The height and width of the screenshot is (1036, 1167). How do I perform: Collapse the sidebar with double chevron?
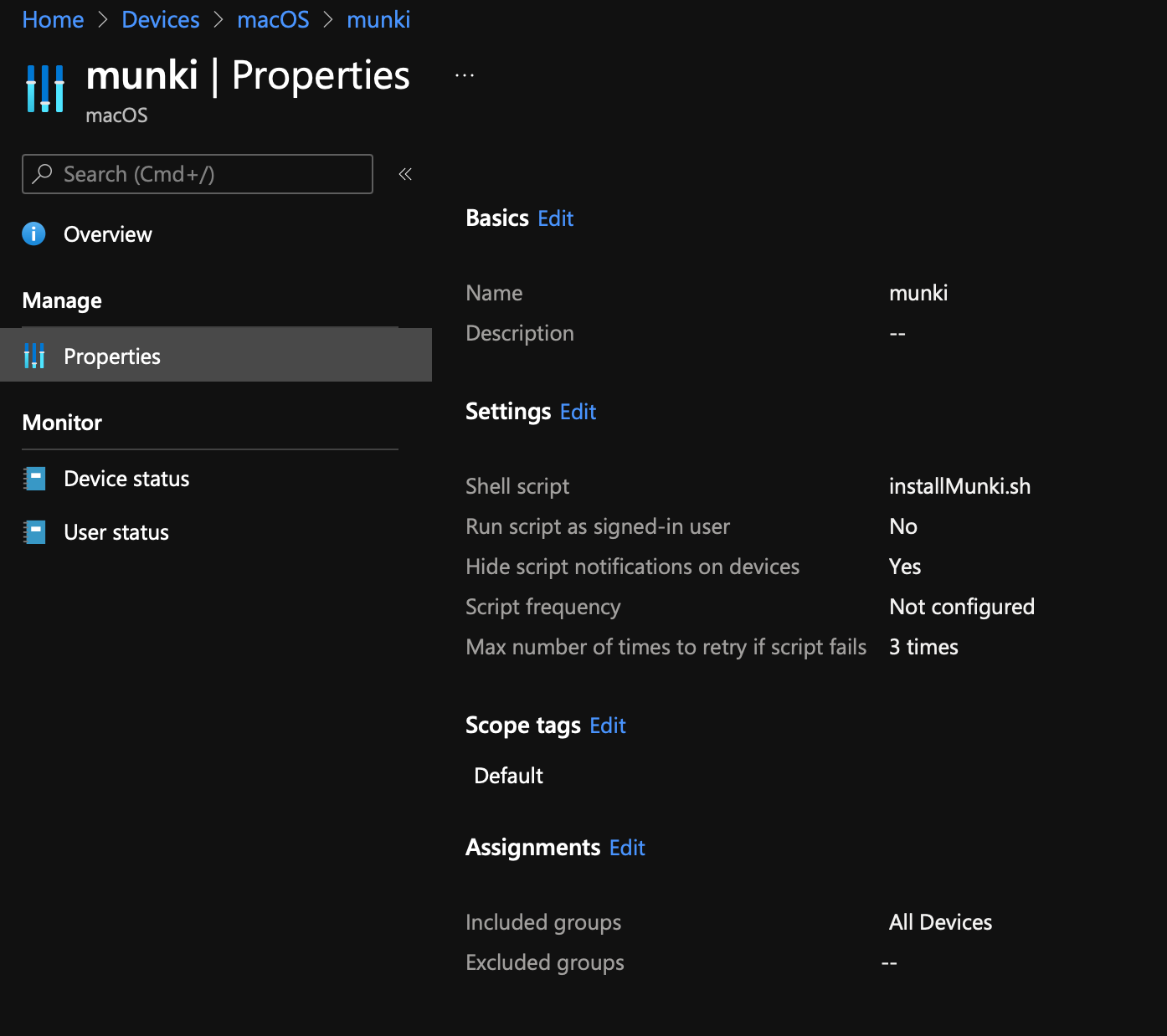(x=405, y=174)
